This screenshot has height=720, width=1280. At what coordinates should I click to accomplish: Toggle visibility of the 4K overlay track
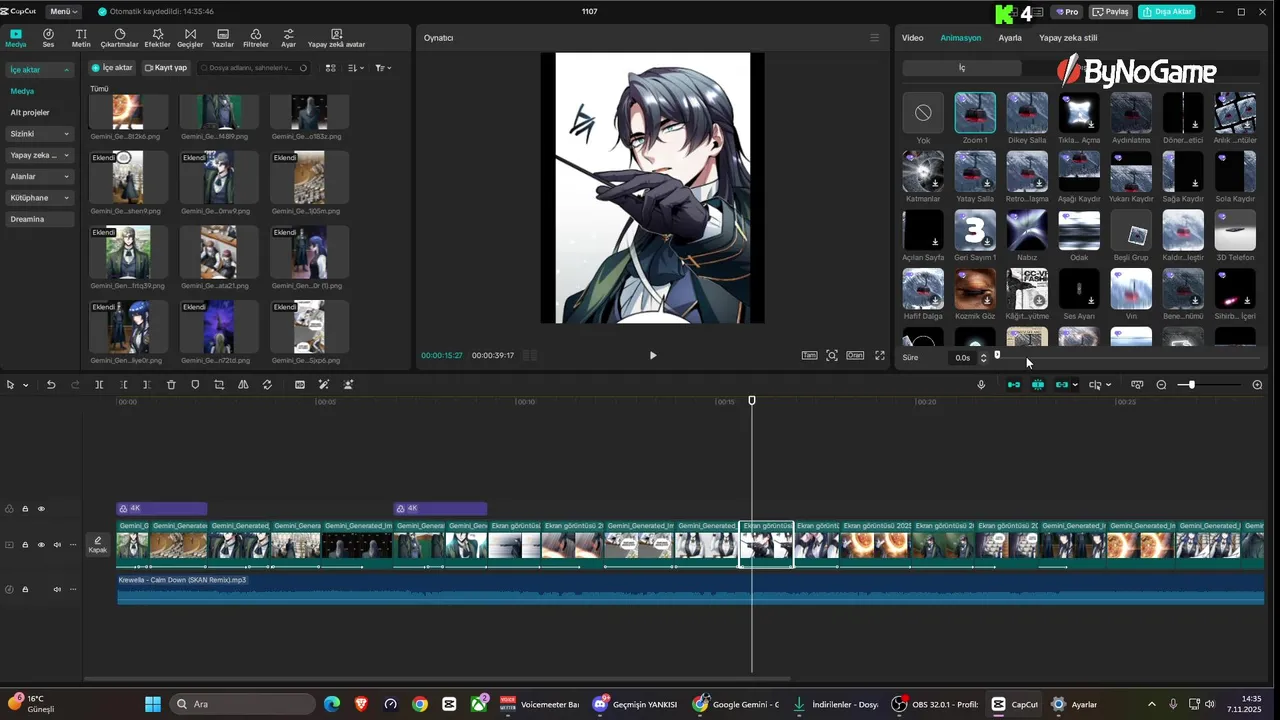(41, 509)
